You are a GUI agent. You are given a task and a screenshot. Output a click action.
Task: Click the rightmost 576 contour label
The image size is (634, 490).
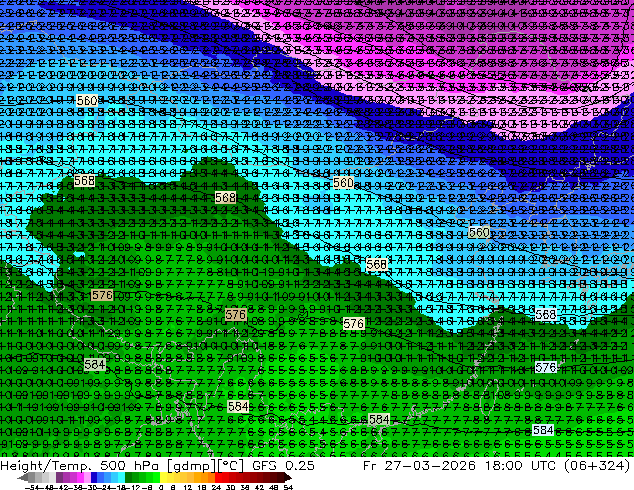point(545,368)
